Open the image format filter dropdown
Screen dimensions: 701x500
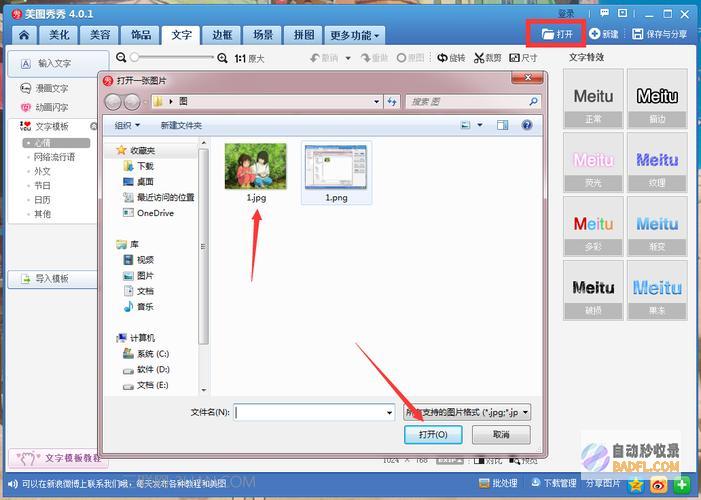[x=467, y=412]
